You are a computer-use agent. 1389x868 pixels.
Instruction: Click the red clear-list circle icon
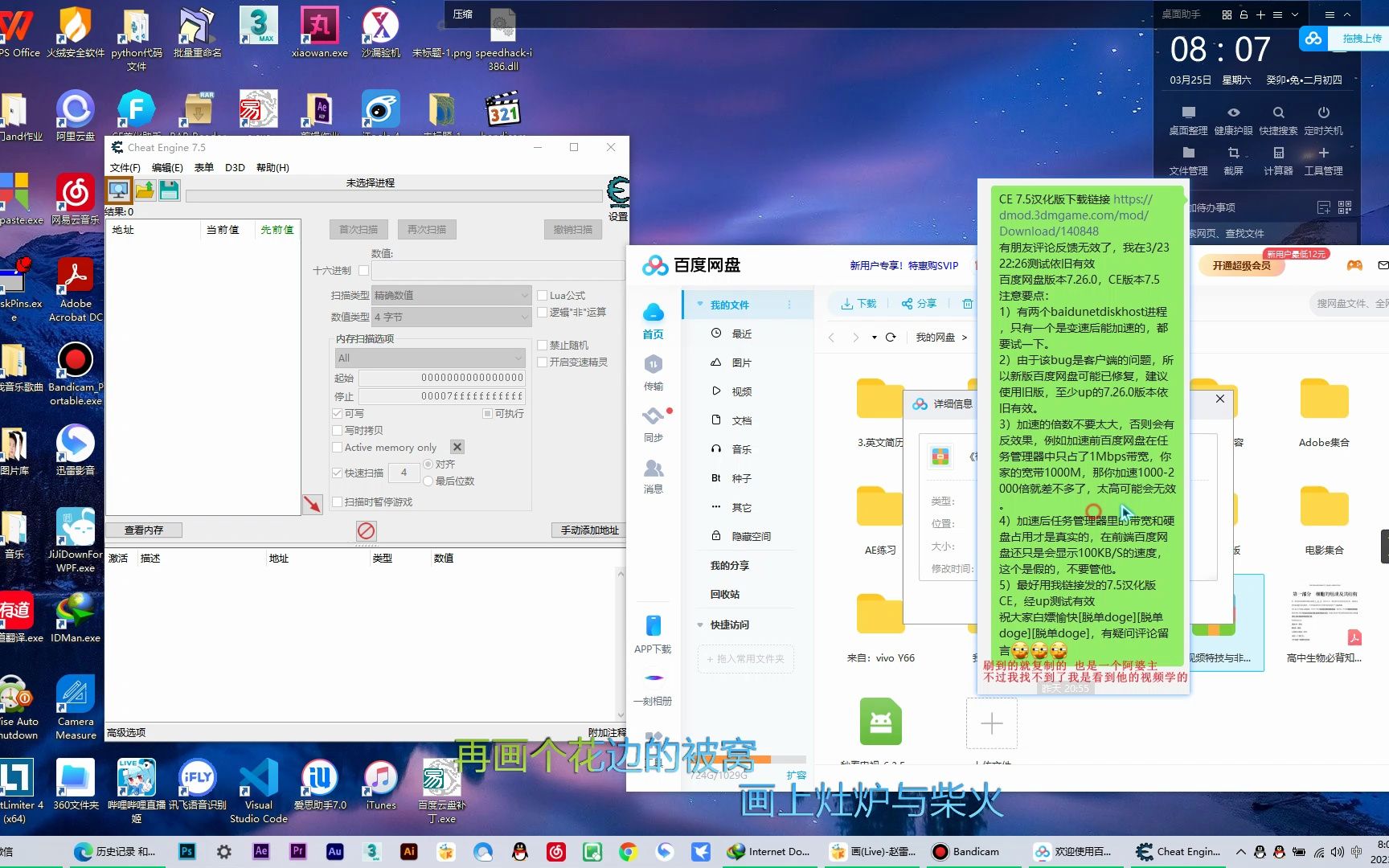366,530
